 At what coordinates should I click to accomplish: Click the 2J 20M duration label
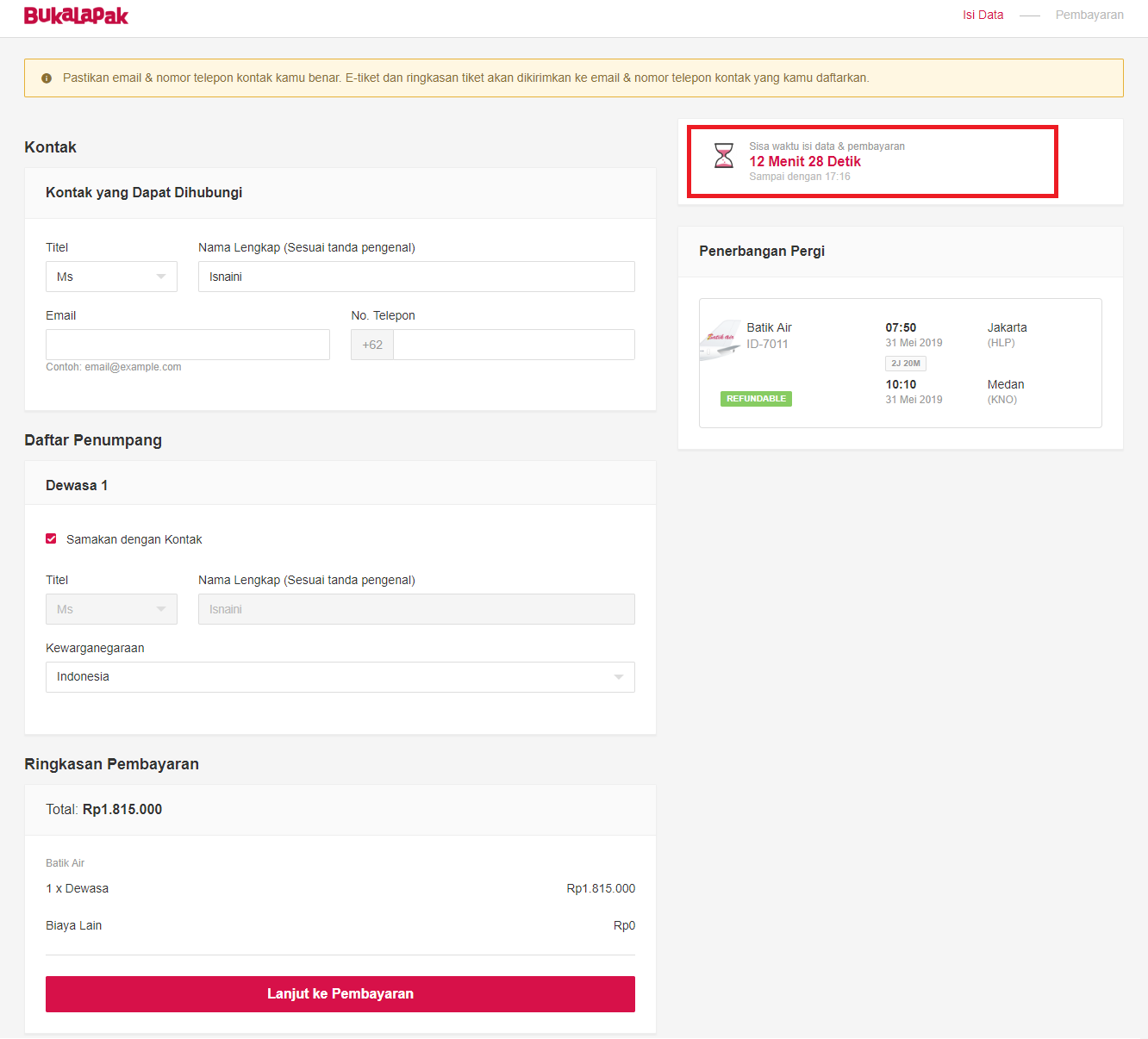tap(906, 364)
